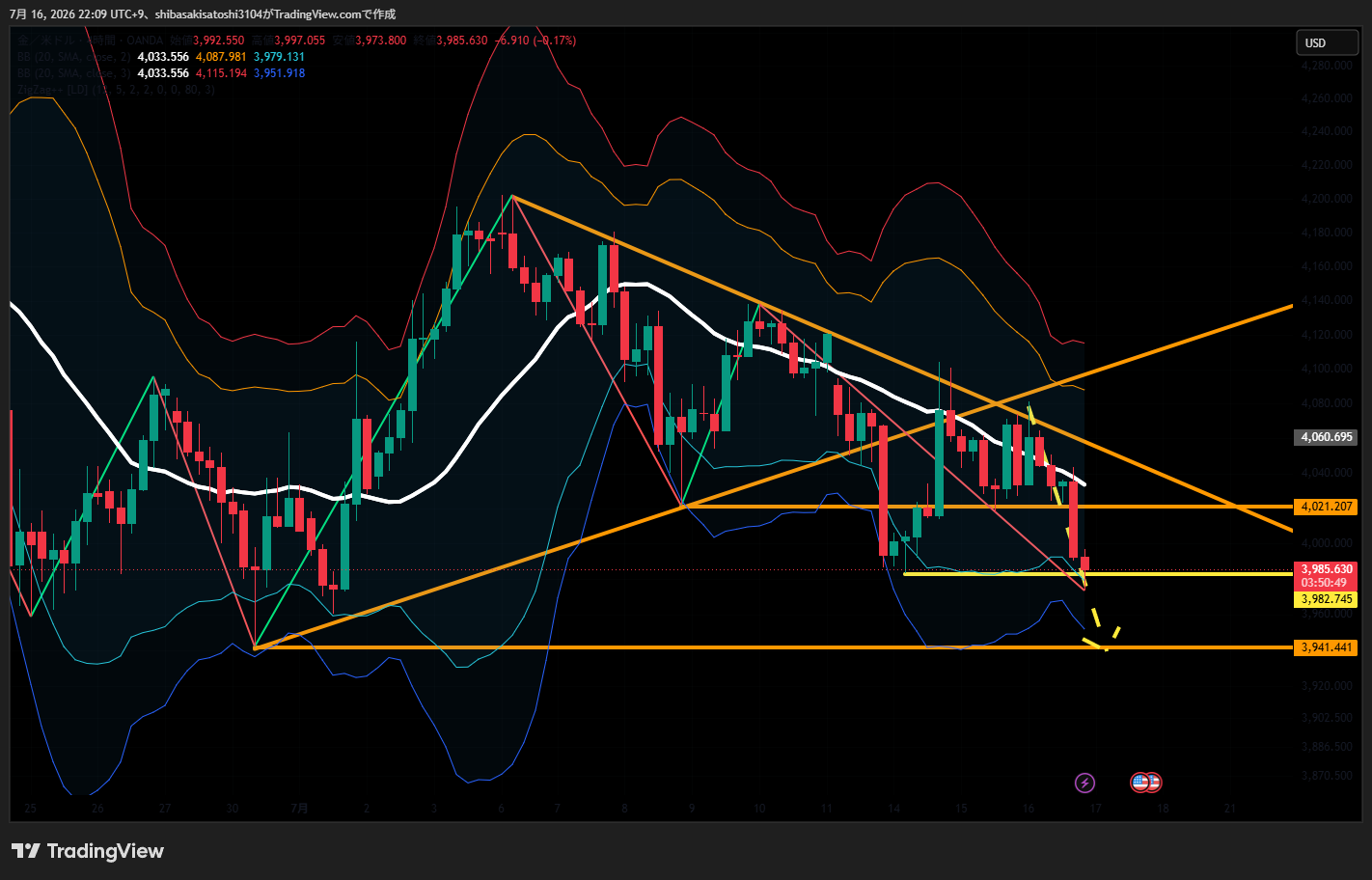Click the red BB value 4,115.194

[222, 73]
